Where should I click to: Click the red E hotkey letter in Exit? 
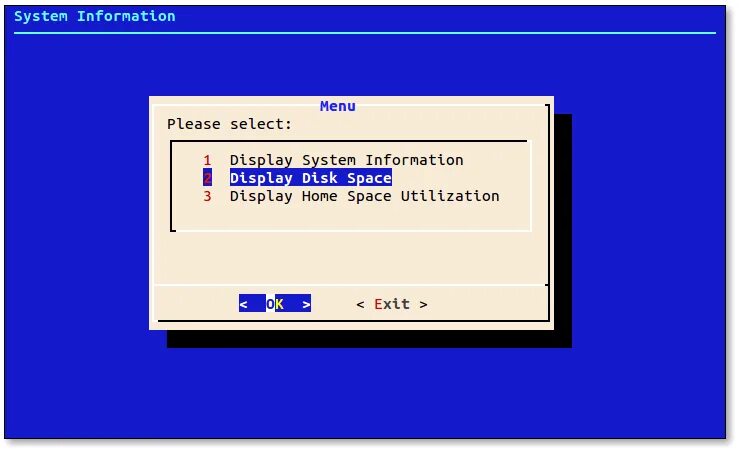pyautogui.click(x=378, y=304)
